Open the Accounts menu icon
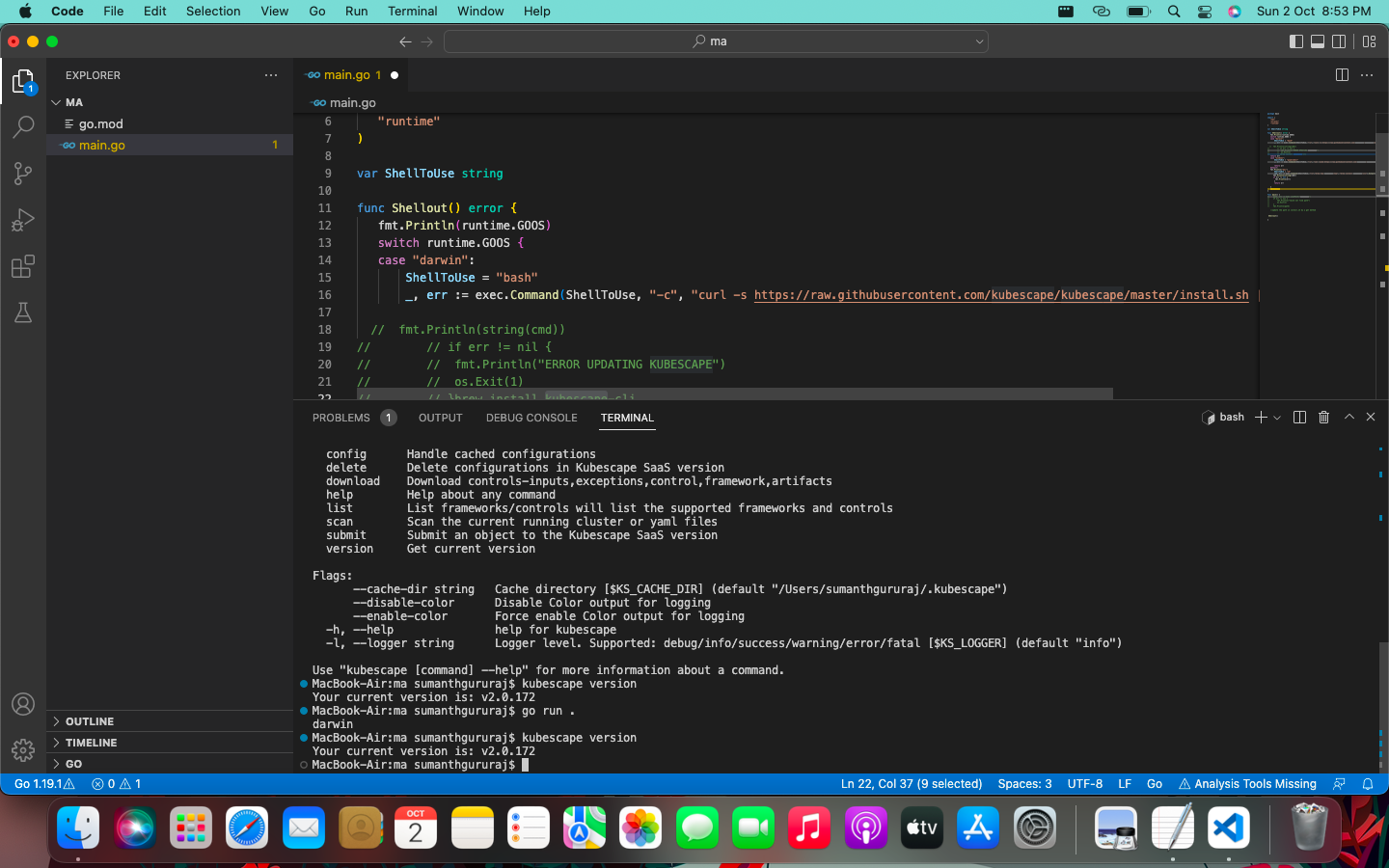This screenshot has height=868, width=1389. click(23, 704)
